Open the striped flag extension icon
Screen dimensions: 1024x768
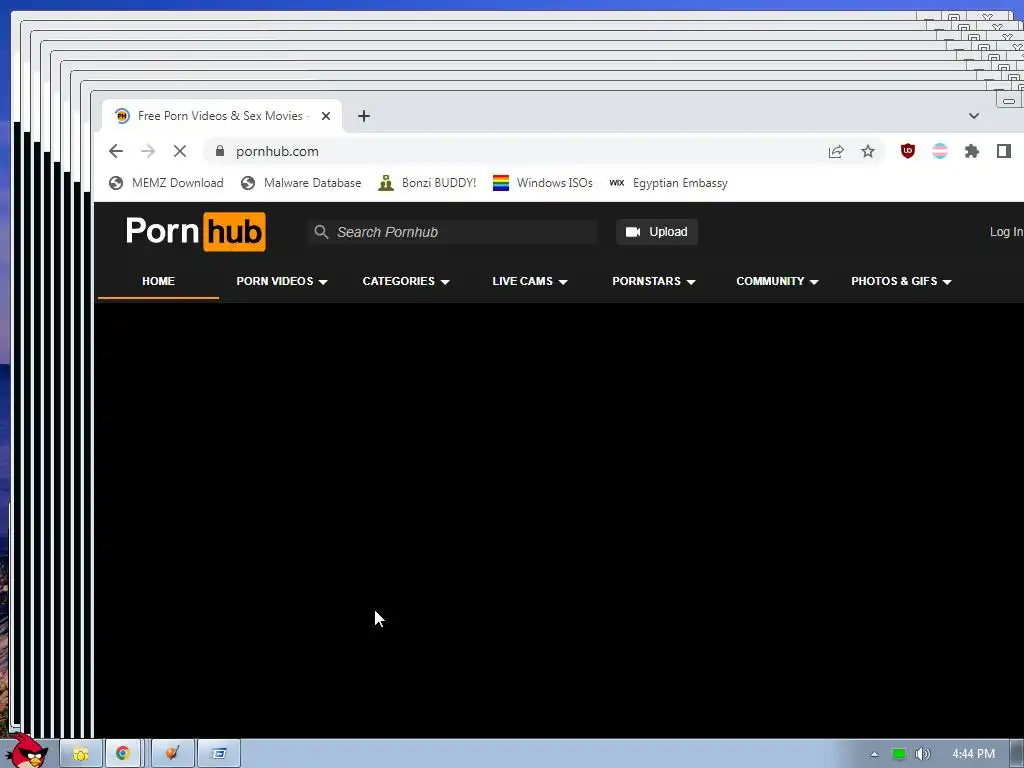pyautogui.click(x=940, y=152)
